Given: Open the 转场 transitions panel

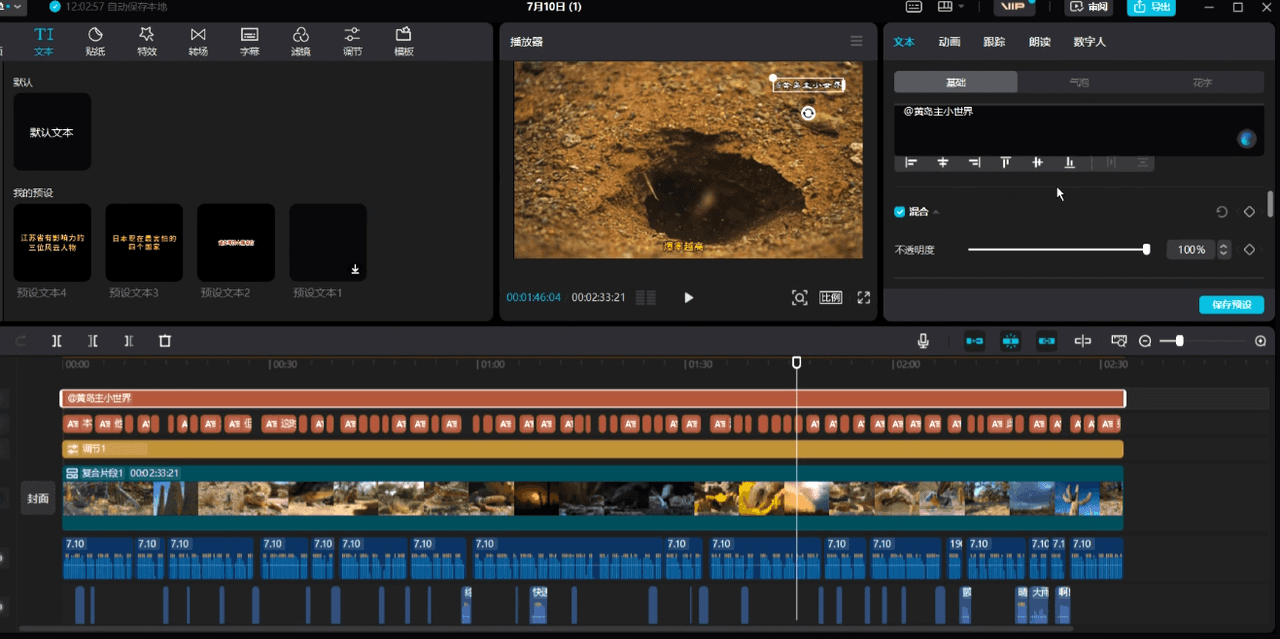Looking at the screenshot, I should tap(198, 41).
